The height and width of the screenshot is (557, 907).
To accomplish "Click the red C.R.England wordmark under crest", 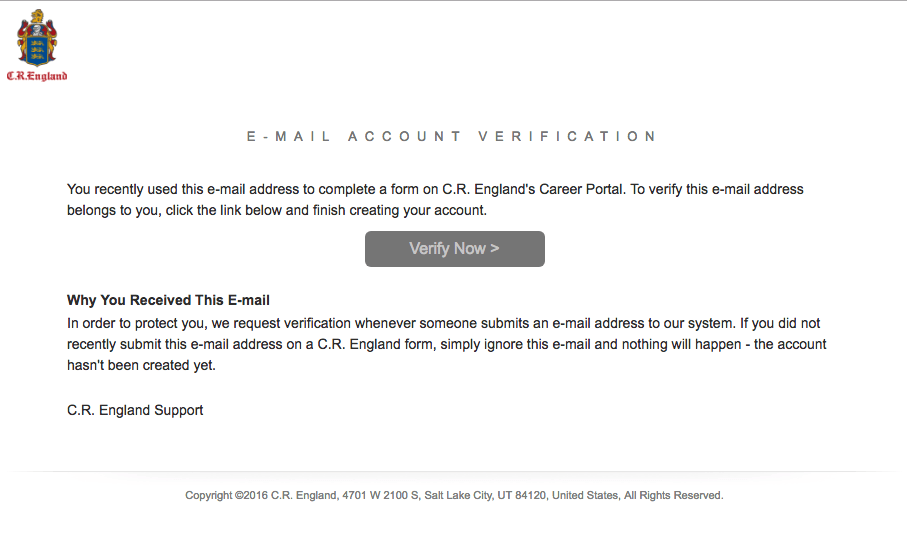I will click(x=37, y=76).
